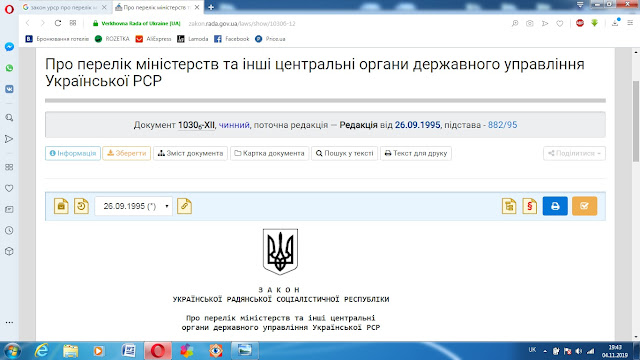Click Пошук у тексті
Screen dimensions: 640x360
(x=344, y=153)
